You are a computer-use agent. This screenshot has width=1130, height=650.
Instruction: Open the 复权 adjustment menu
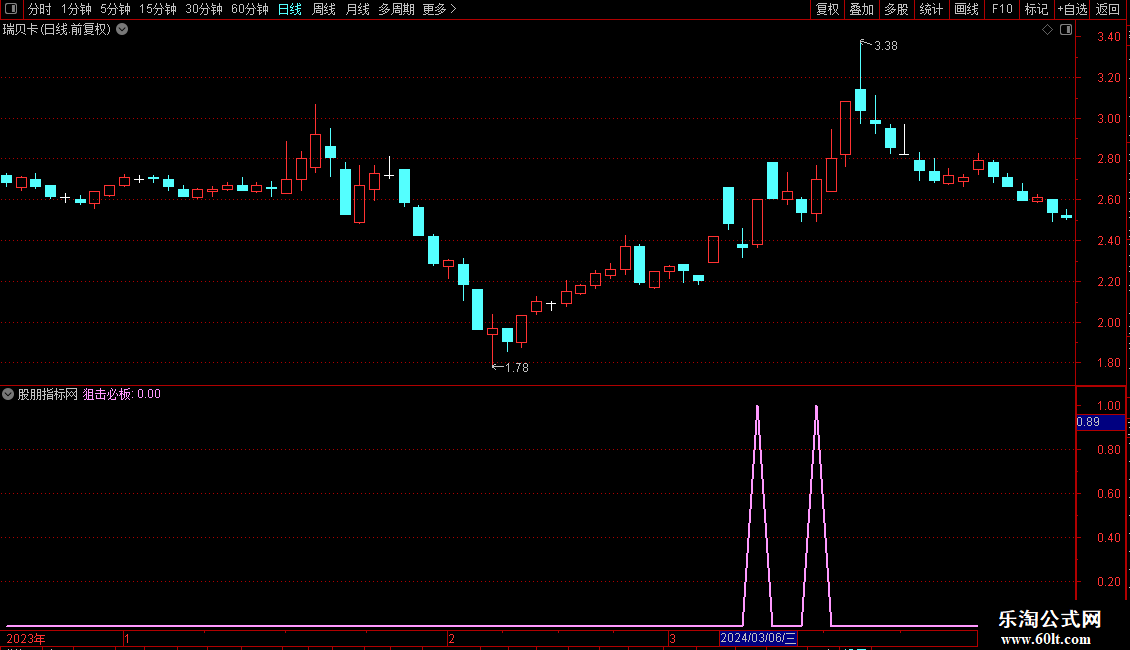(827, 9)
